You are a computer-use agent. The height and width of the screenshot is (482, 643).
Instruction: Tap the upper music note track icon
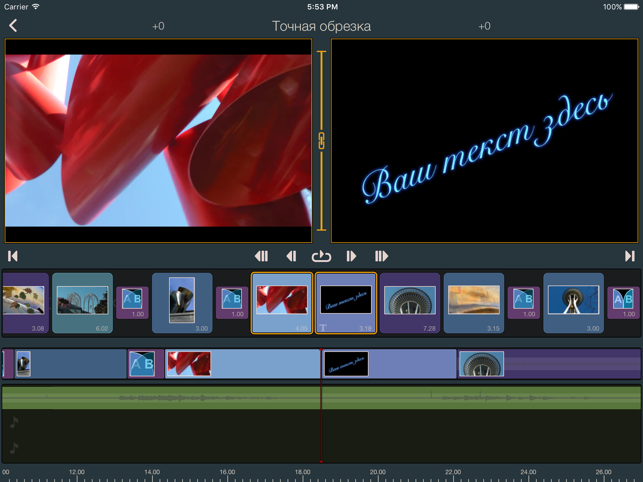pos(14,423)
